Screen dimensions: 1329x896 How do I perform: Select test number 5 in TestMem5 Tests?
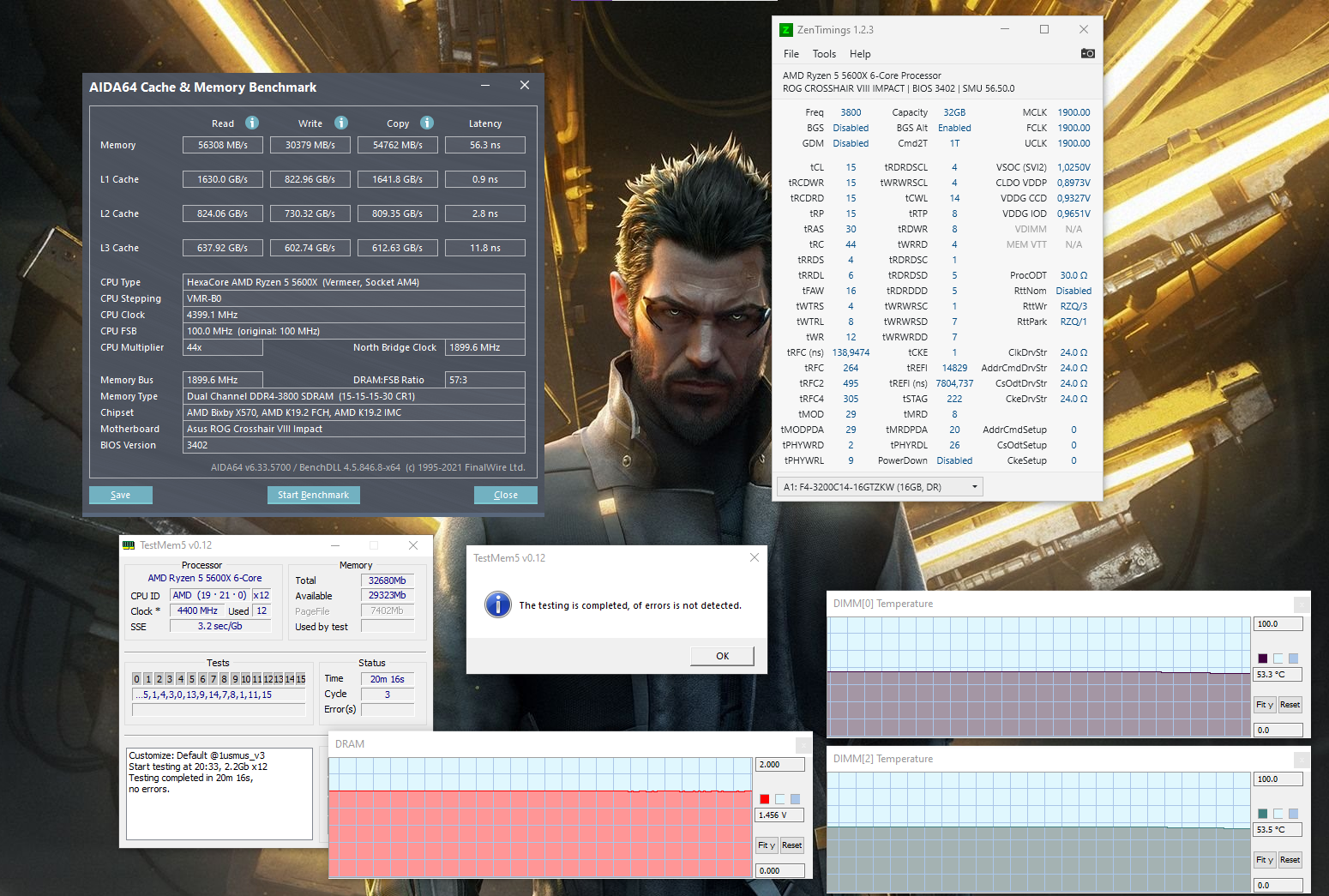(191, 679)
